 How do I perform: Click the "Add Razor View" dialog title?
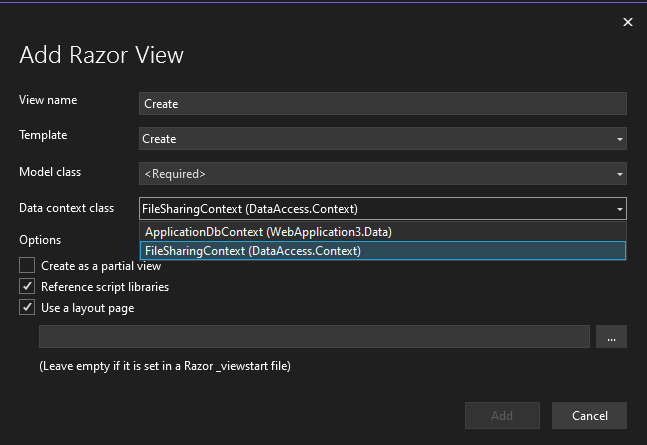tap(101, 55)
